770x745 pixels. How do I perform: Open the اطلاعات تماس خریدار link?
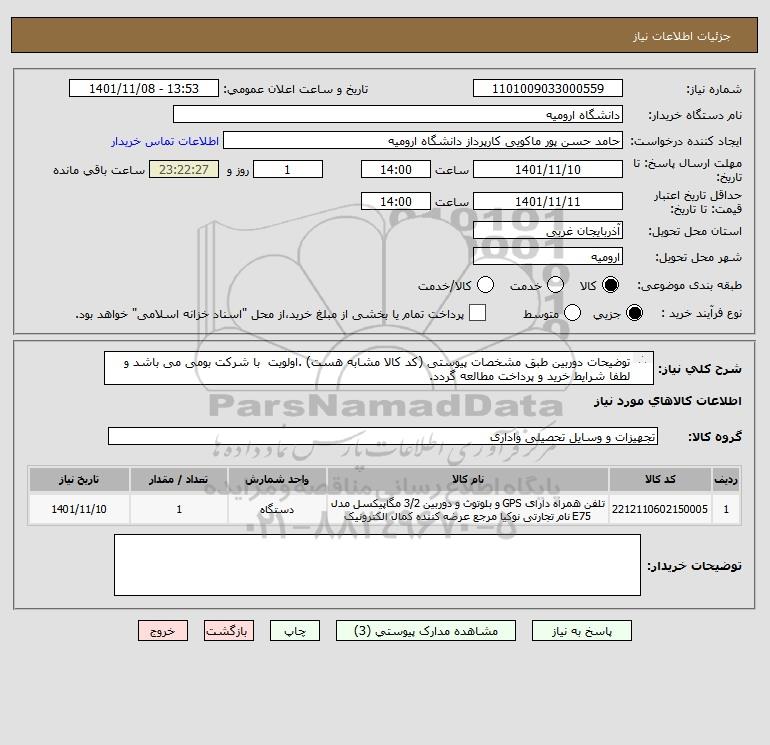(x=165, y=141)
